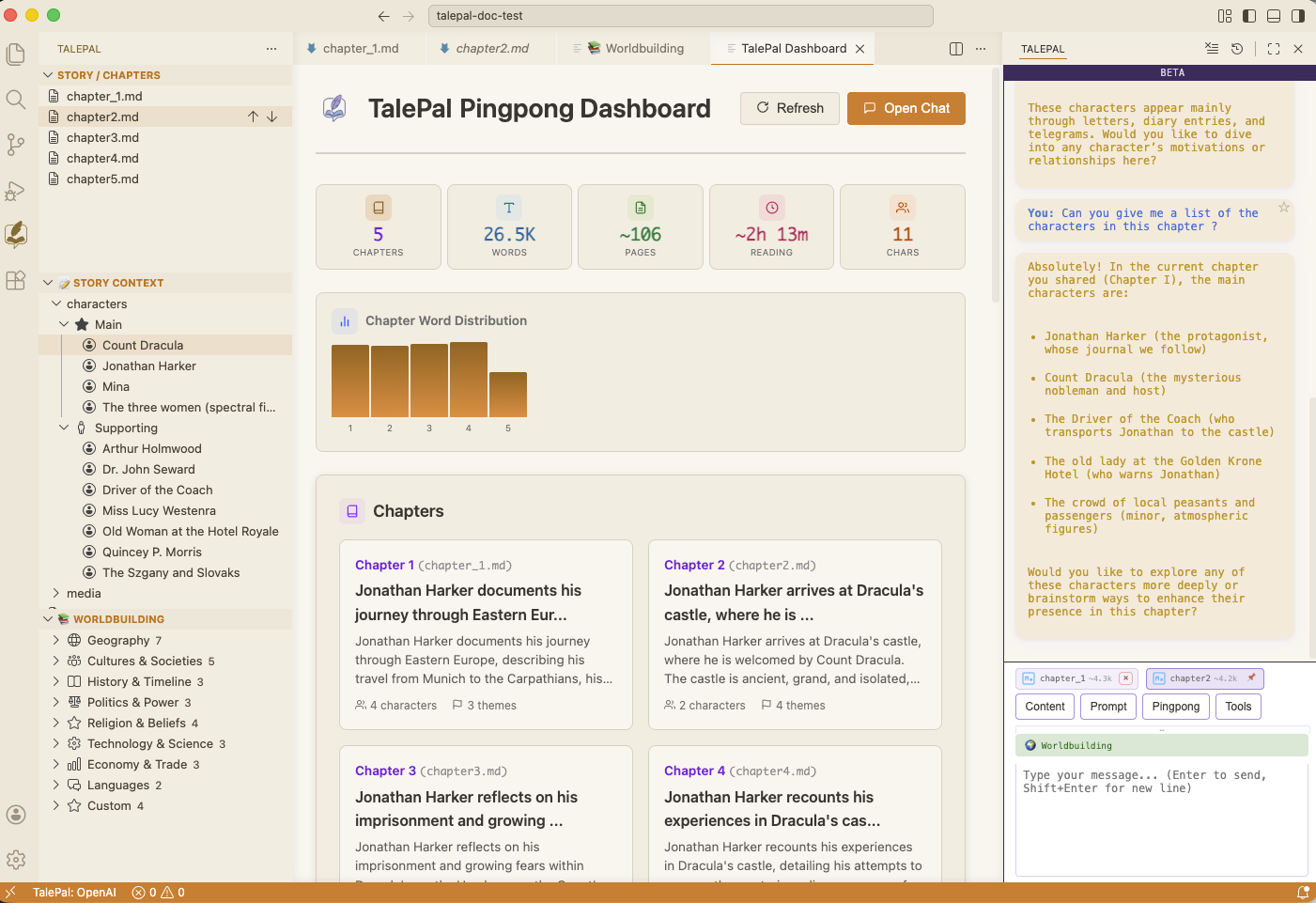Open the Run and Debug view
Image resolution: width=1316 pixels, height=903 pixels.
click(15, 191)
